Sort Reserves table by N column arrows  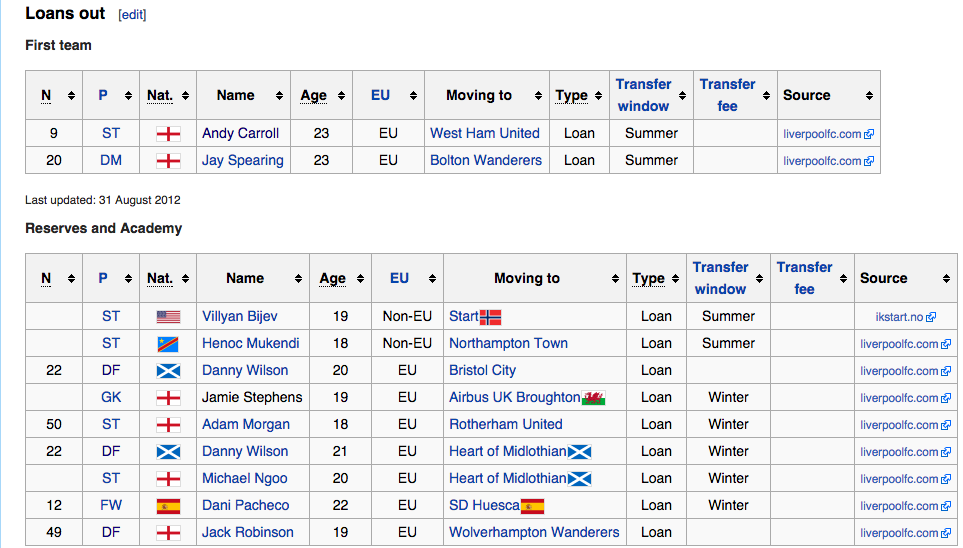(x=71, y=278)
